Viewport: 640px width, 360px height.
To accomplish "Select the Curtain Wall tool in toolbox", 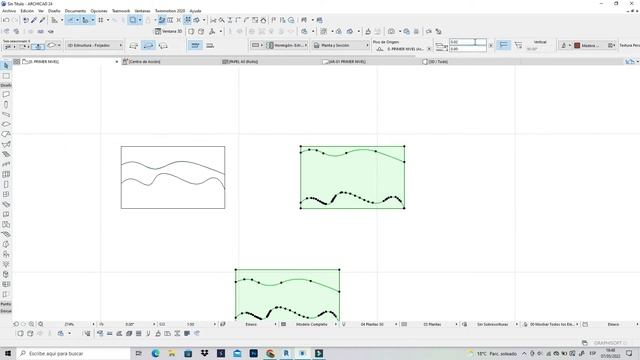I will click(x=6, y=174).
